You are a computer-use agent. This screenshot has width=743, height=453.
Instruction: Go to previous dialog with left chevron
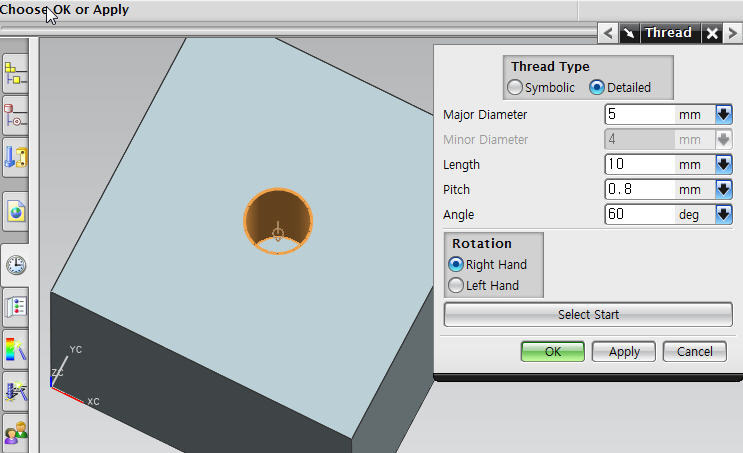[608, 33]
